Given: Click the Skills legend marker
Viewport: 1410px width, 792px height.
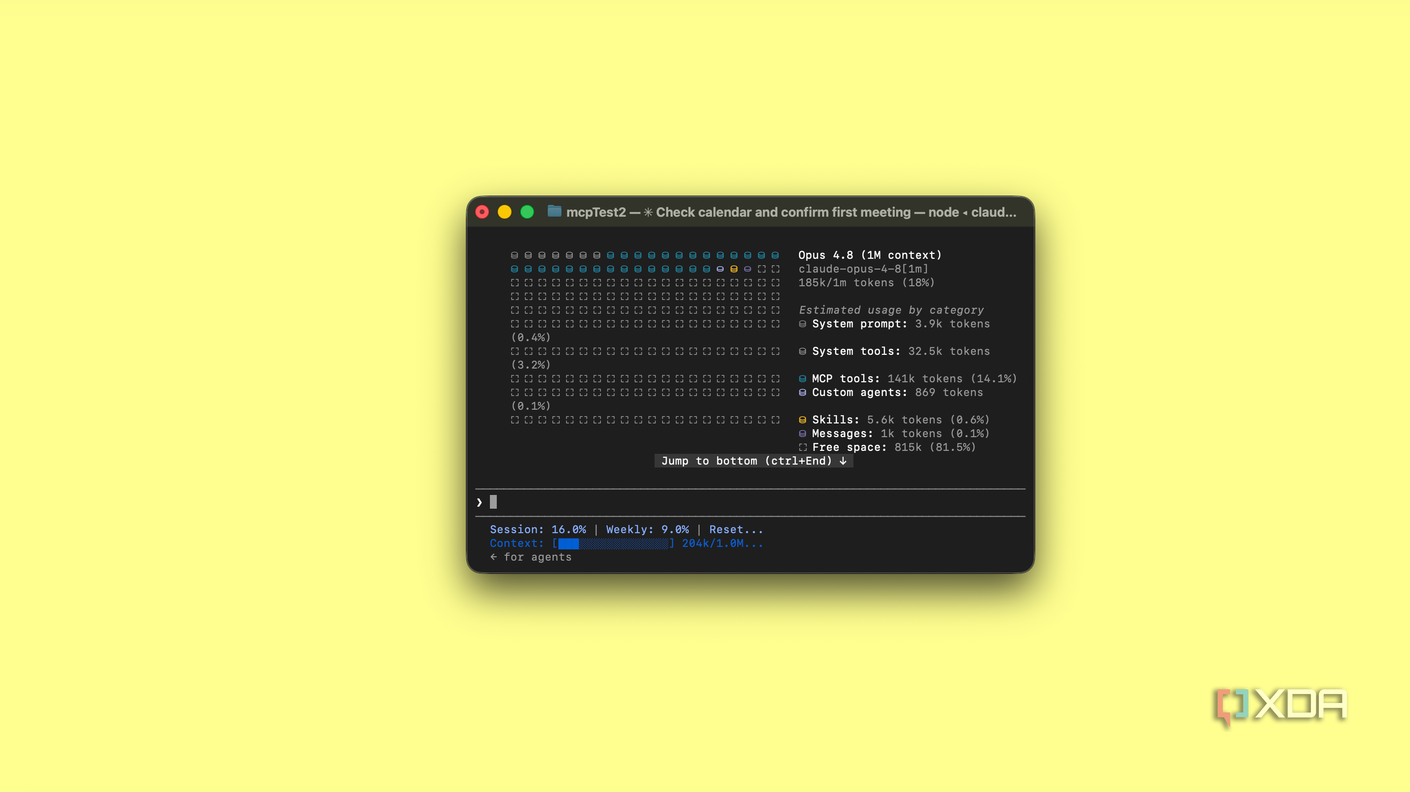Looking at the screenshot, I should 803,420.
